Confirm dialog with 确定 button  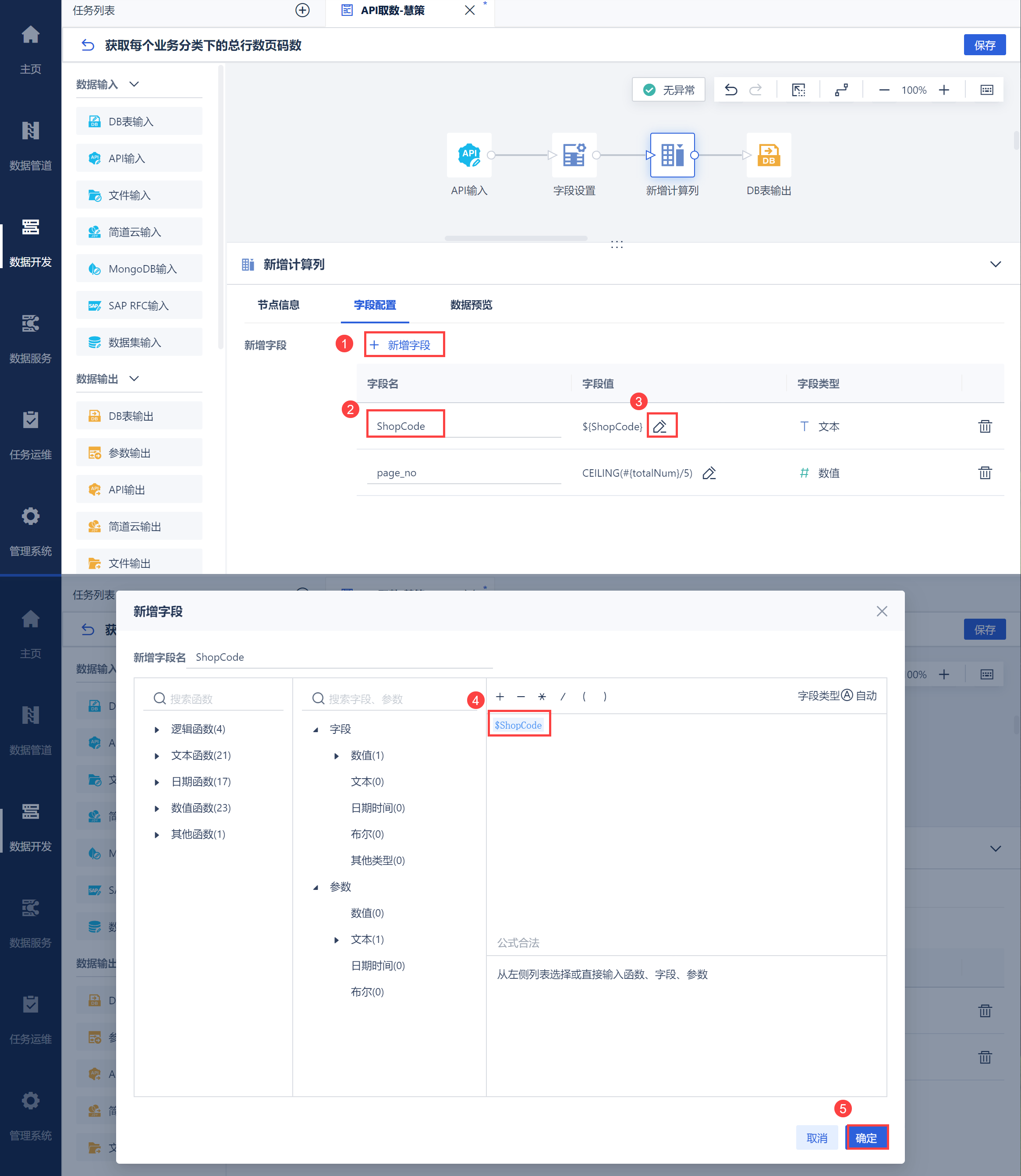[x=866, y=1138]
